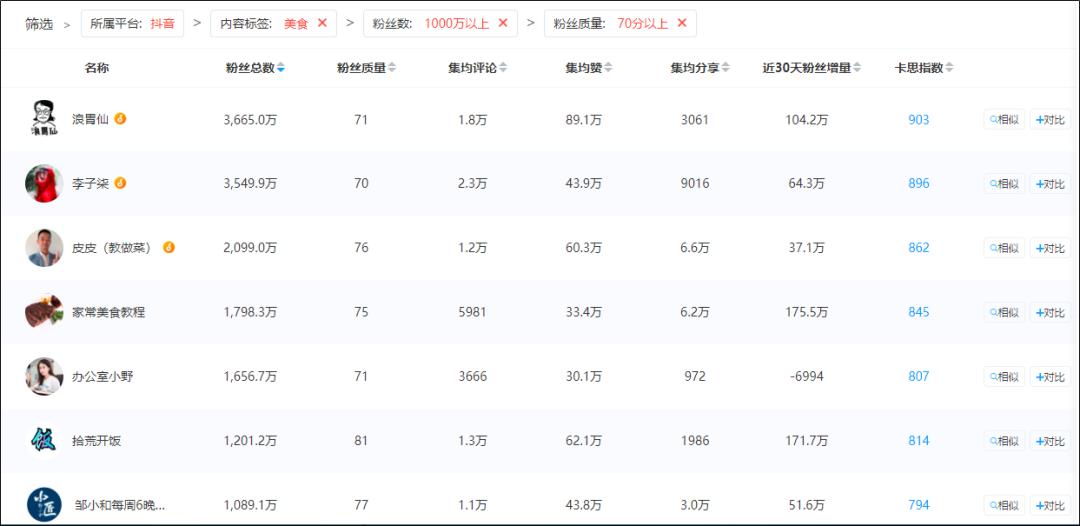Viewport: 1080px width, 526px height.
Task: Find accounts similar to 皮皮（教做菜）
Action: click(x=1003, y=248)
